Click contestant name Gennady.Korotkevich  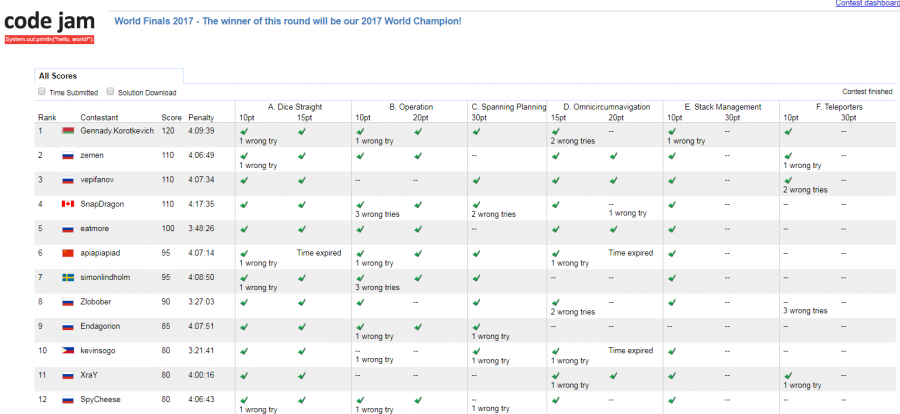[x=117, y=131]
